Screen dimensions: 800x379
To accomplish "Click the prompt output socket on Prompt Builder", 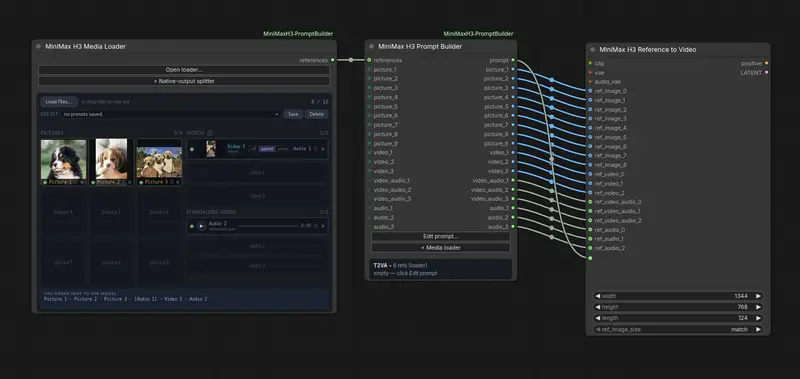I will coord(513,60).
